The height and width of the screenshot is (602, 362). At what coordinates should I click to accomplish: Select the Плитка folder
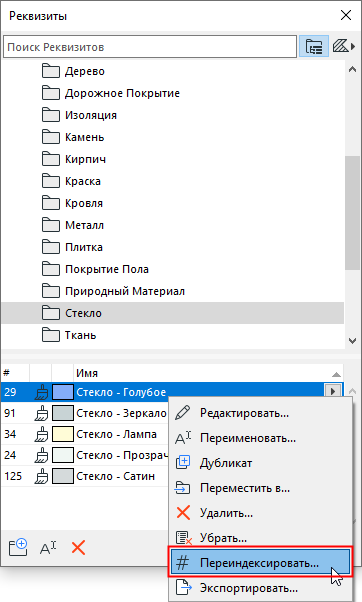172,247
